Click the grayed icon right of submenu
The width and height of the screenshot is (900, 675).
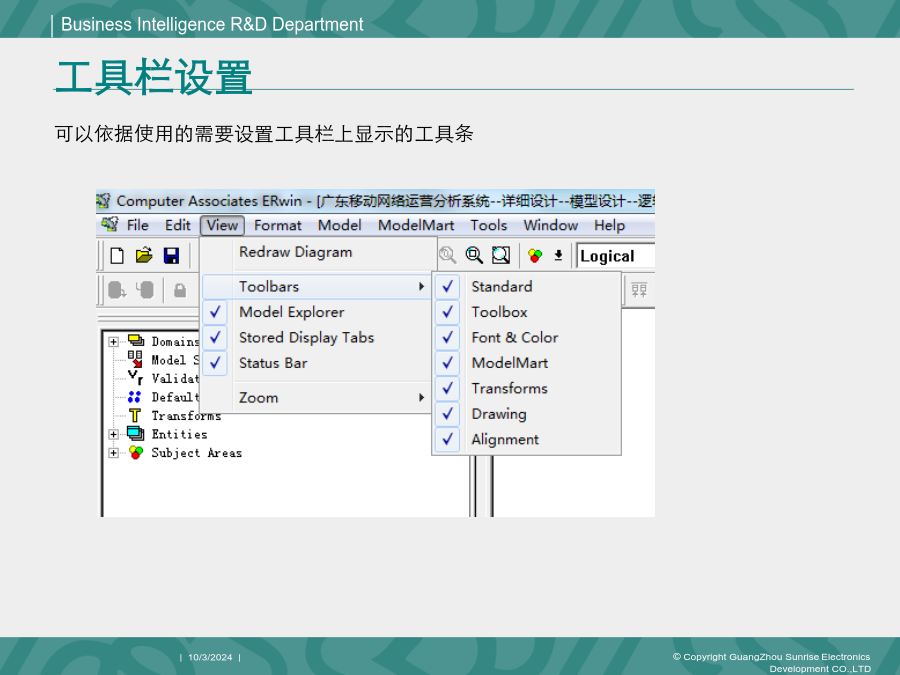coord(639,289)
